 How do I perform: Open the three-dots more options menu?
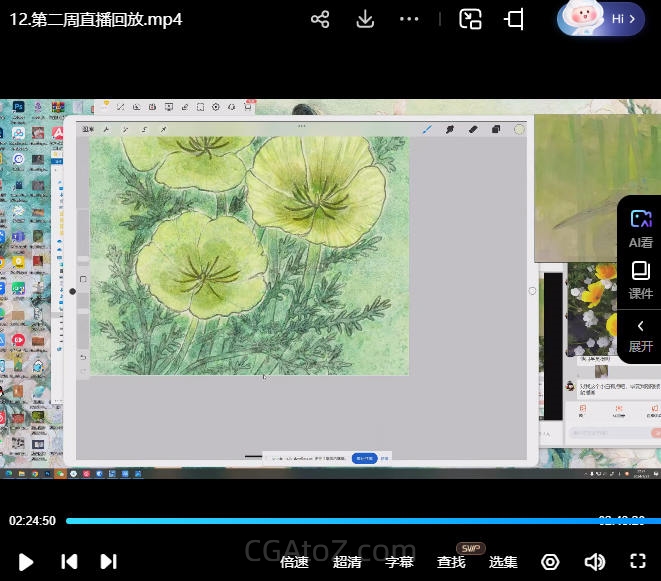[409, 20]
